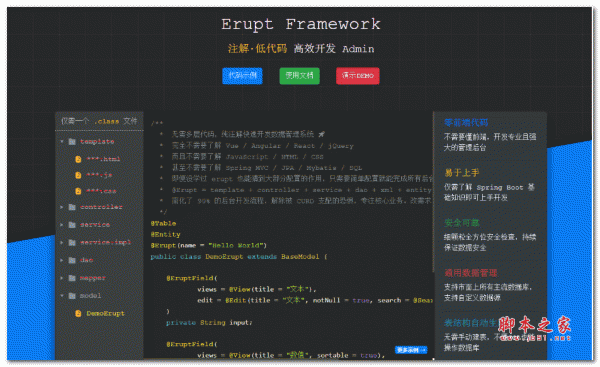Click the @Erupt(name = "Hello World") line
This screenshot has height=367, width=600.
(209, 245)
